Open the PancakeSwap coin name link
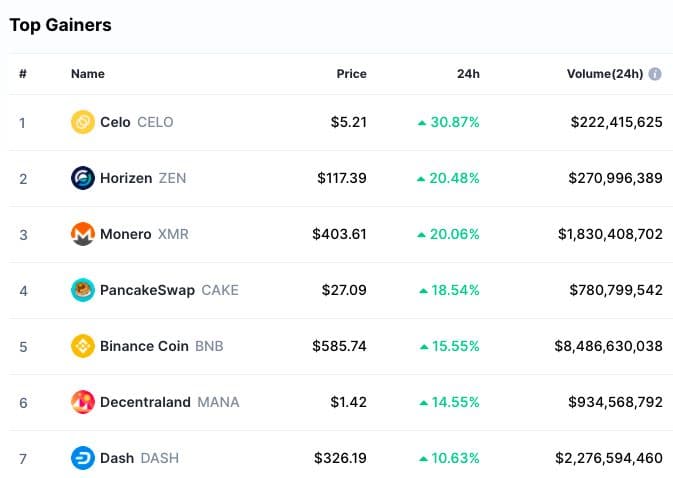Viewport: 673px width, 478px height. 148,290
